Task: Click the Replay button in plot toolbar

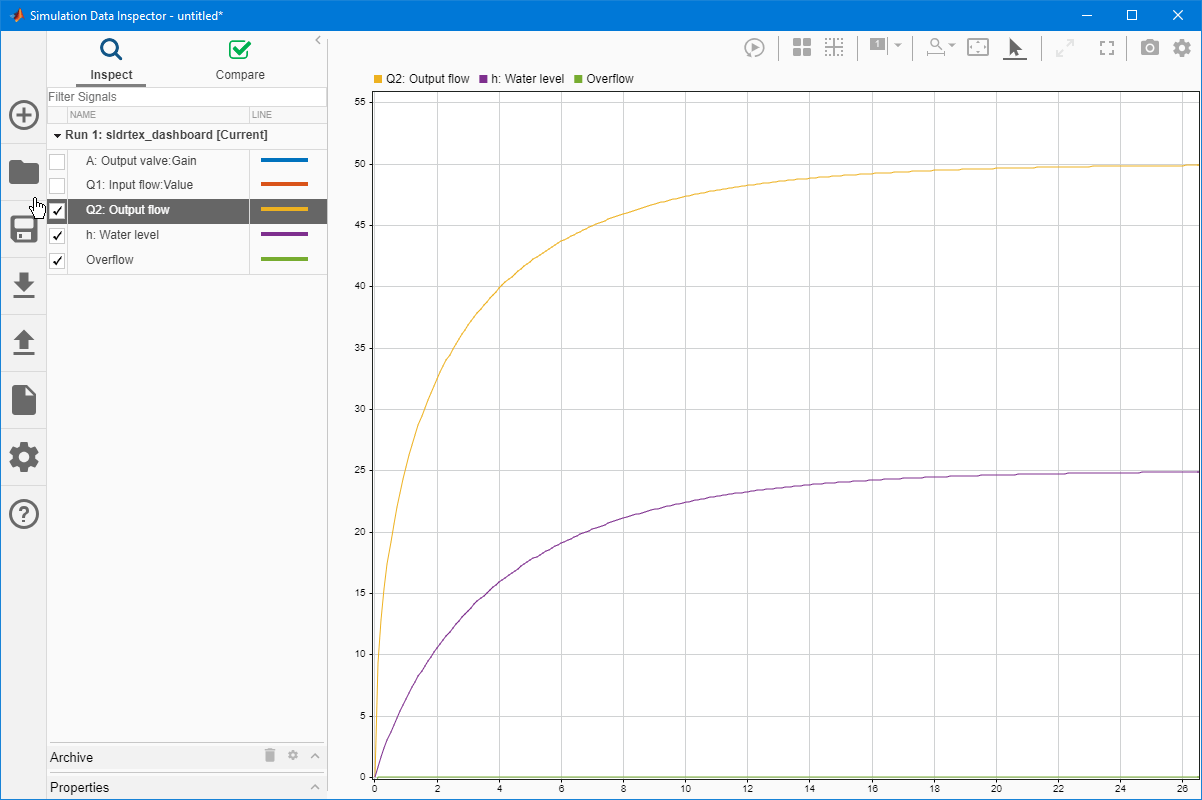Action: click(754, 47)
